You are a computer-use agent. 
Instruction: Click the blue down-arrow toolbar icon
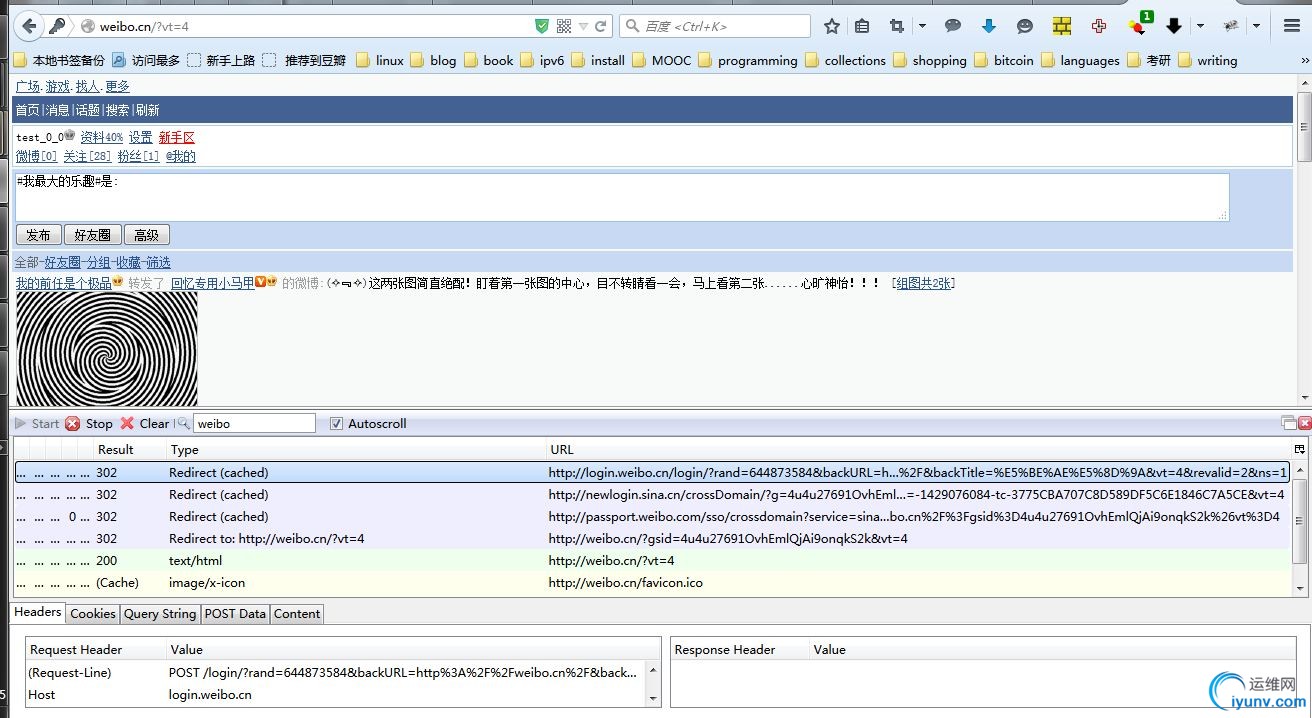coord(989,26)
